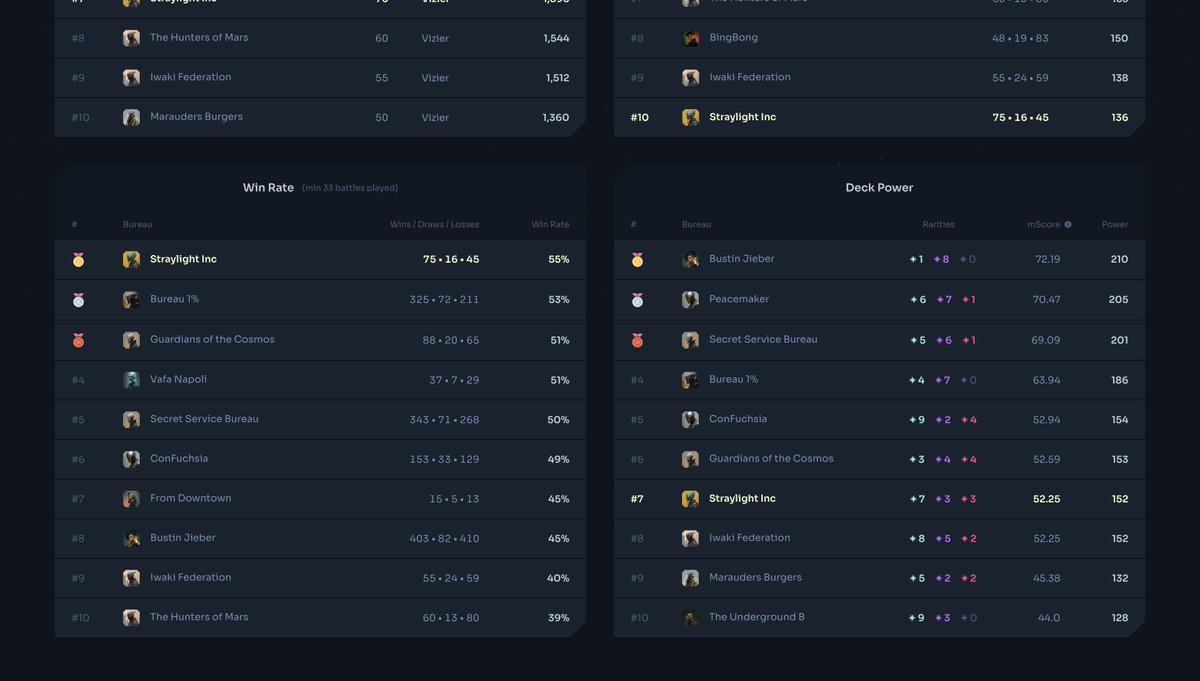
Task: Click The Underground B avatar icon
Action: click(x=690, y=618)
